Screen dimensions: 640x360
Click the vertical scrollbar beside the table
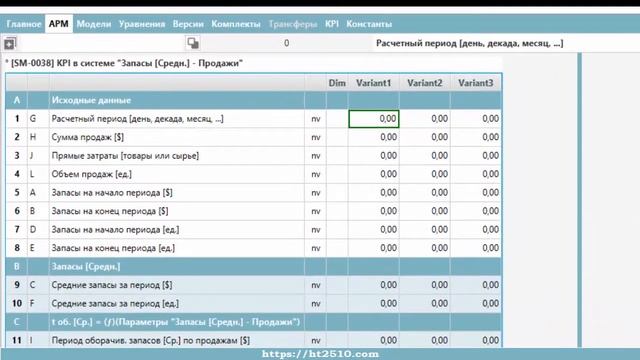pyautogui.click(x=579, y=200)
